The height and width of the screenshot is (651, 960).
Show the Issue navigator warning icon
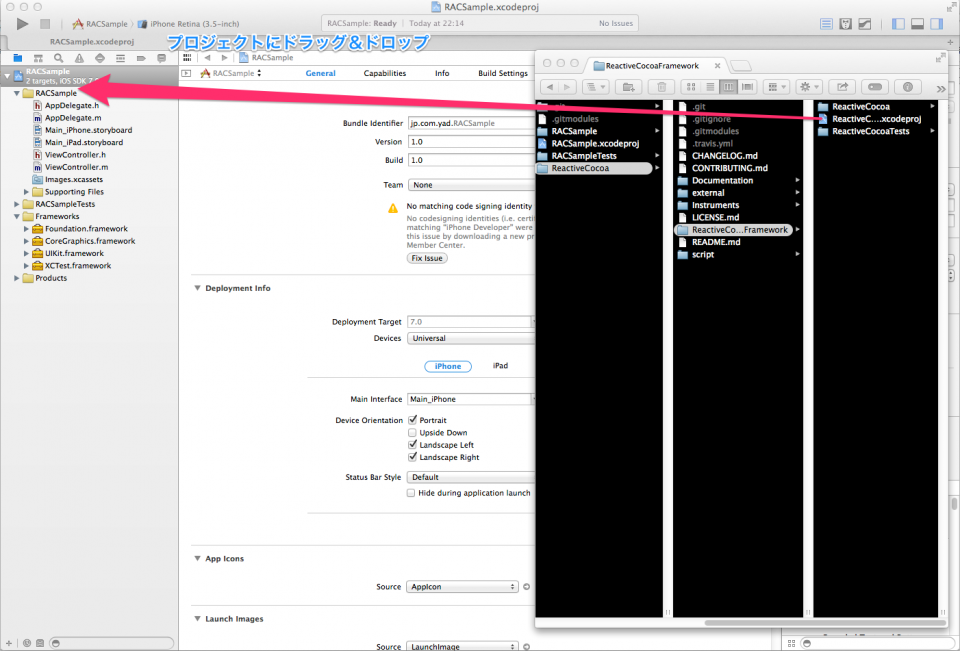point(80,58)
